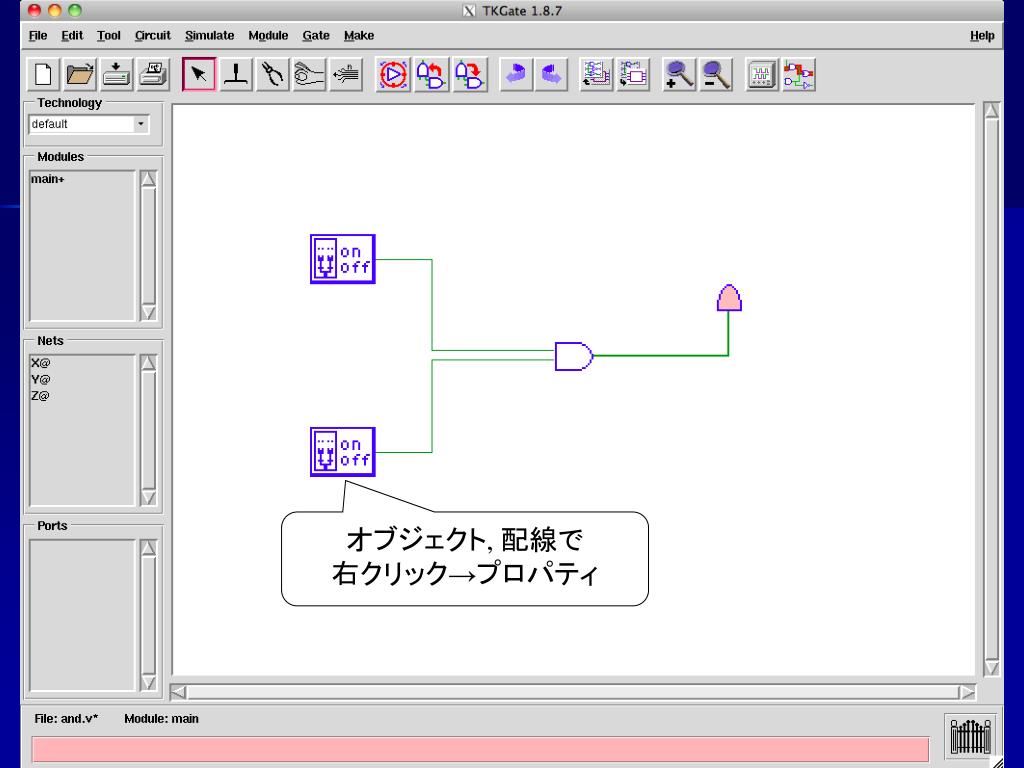Click the green zoom window button
Viewport: 1024px width, 768px height.
(75, 10)
